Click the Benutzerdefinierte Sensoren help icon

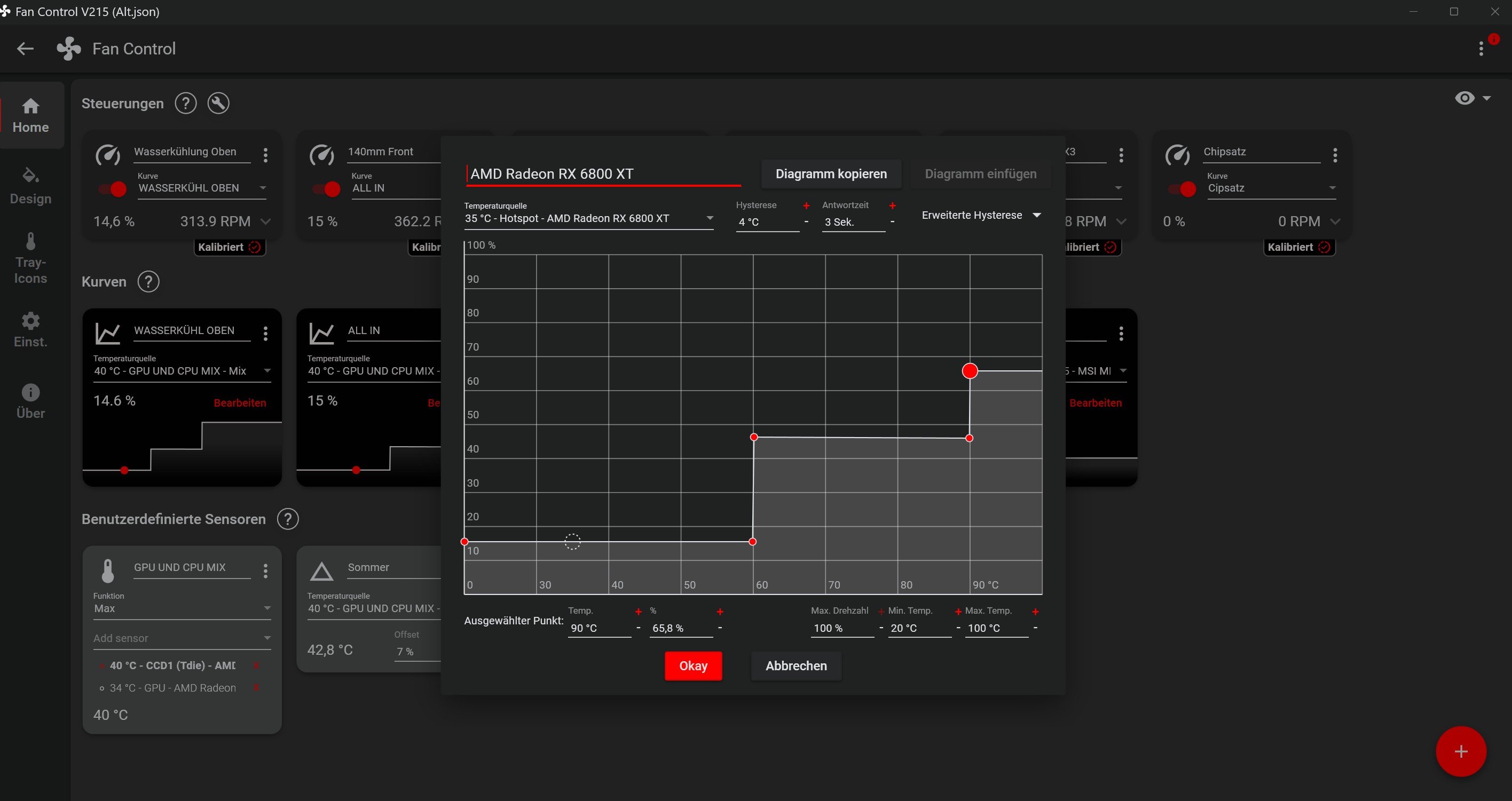click(x=288, y=519)
